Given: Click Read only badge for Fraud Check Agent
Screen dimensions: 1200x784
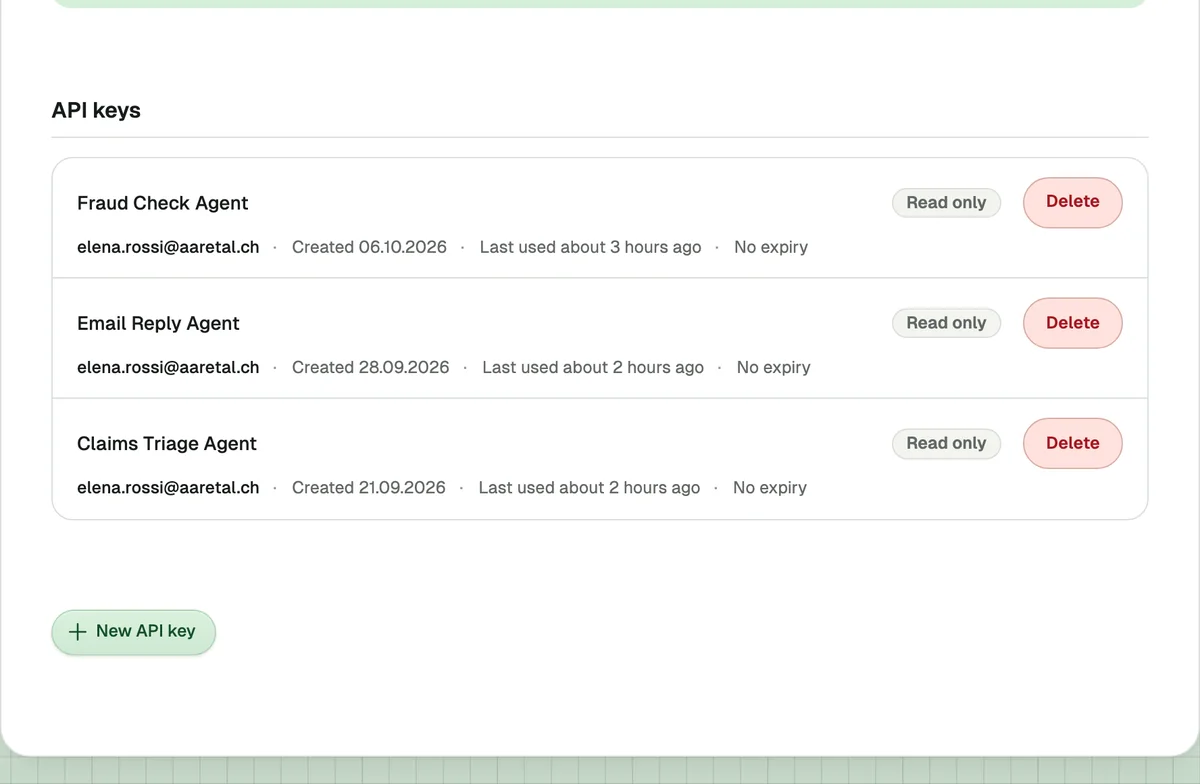Looking at the screenshot, I should point(946,203).
